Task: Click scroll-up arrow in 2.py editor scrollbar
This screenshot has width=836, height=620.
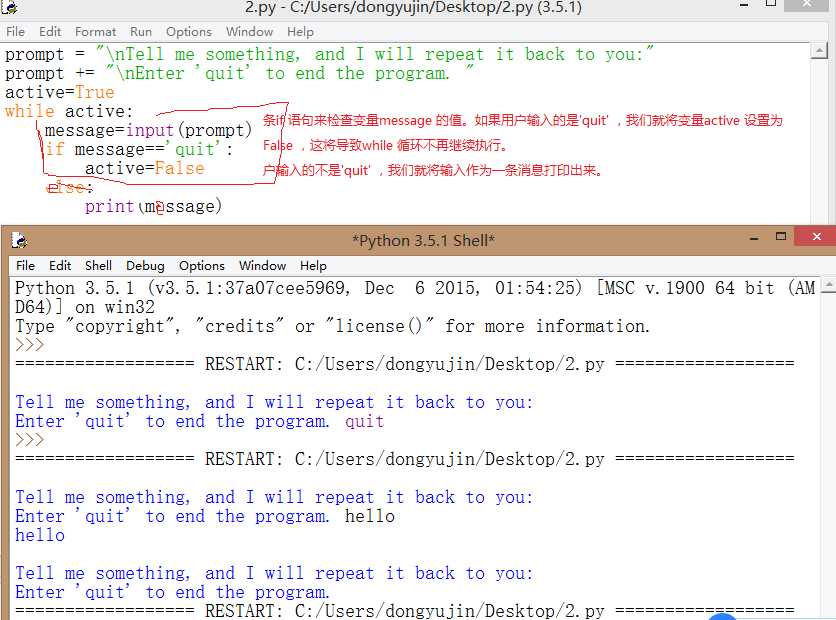Action: (819, 52)
